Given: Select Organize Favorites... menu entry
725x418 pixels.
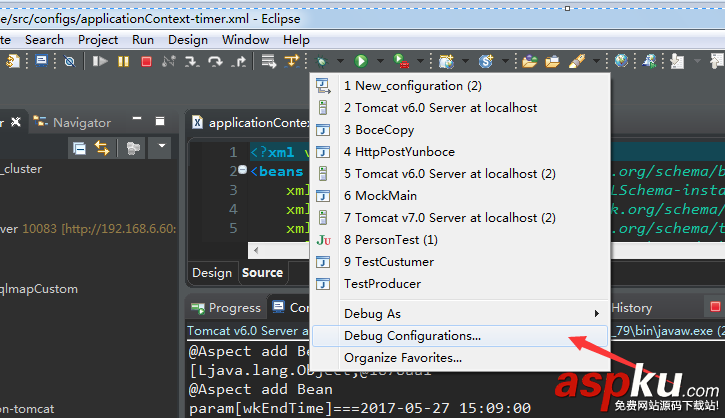Looking at the screenshot, I should tap(460, 358).
